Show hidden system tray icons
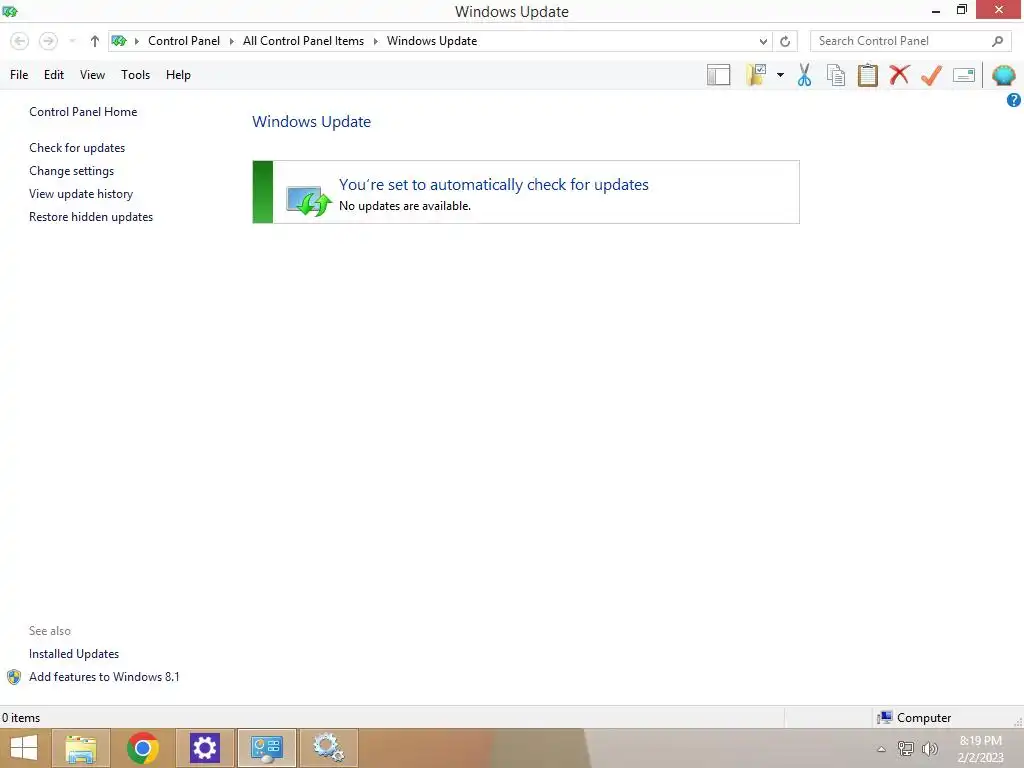Image resolution: width=1024 pixels, height=768 pixels. click(881, 749)
